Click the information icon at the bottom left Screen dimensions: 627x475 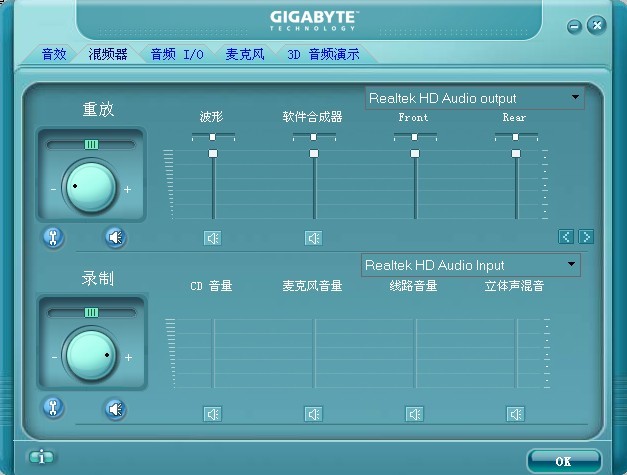tap(41, 457)
